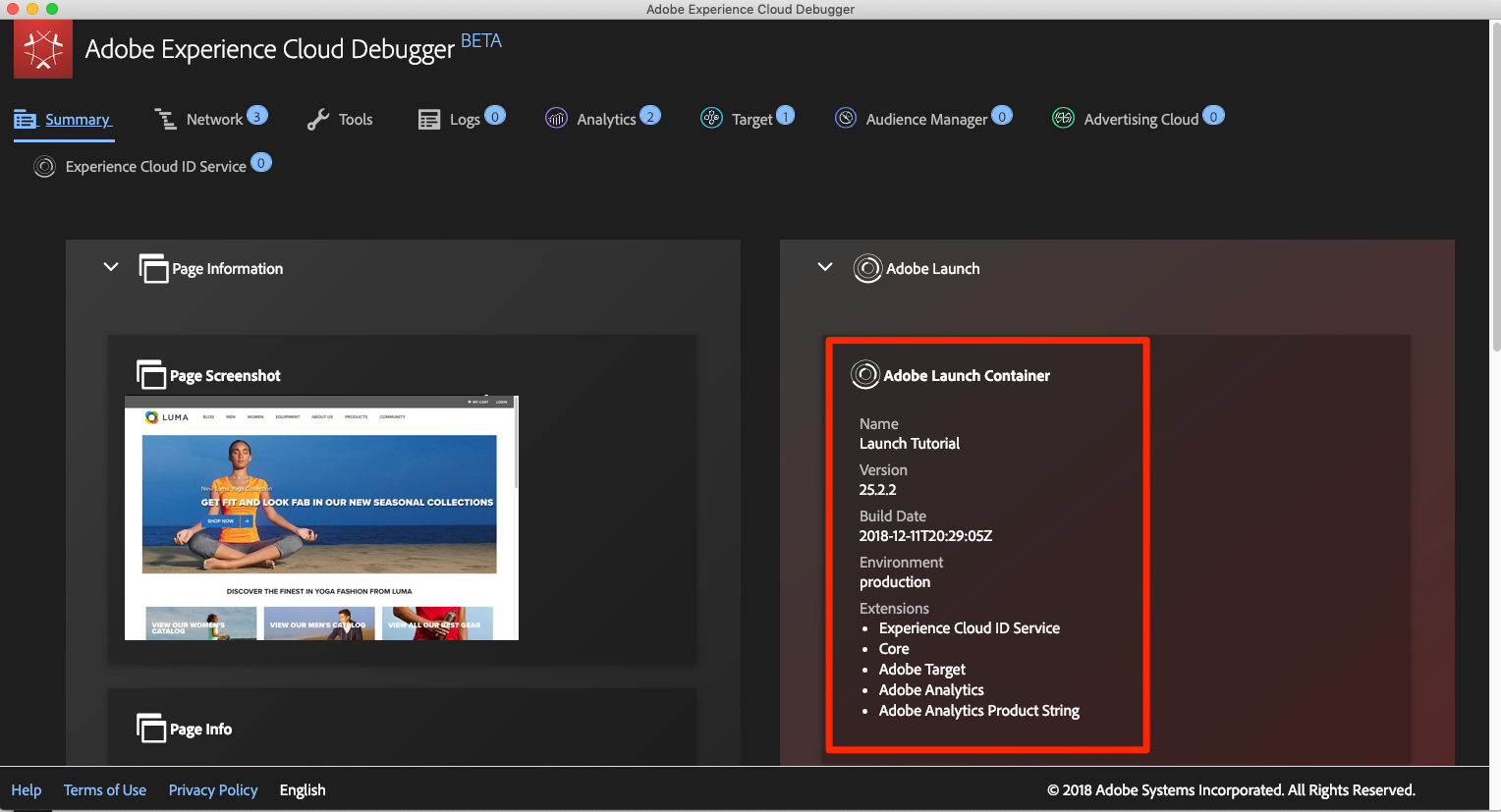Click the 'Adobe Target' extension entry

[922, 670]
